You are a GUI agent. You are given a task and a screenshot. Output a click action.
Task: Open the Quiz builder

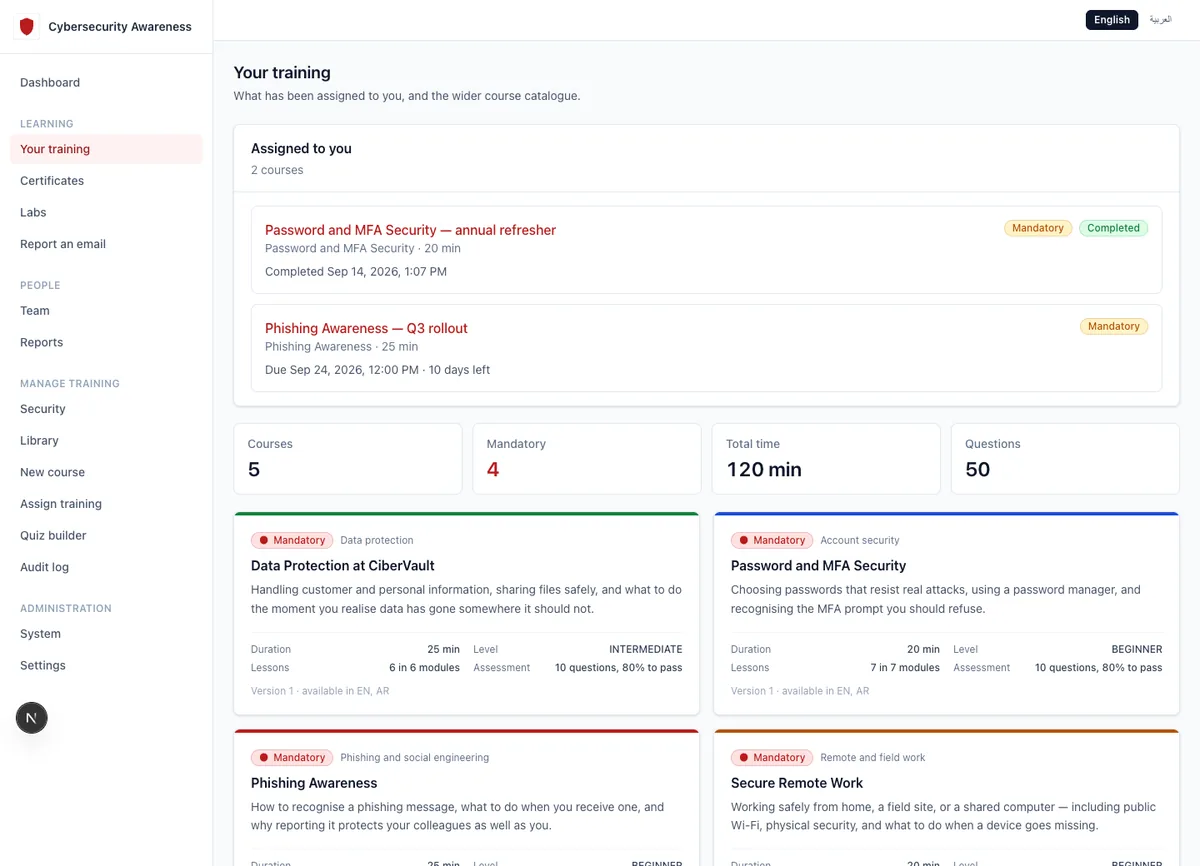(x=106, y=536)
